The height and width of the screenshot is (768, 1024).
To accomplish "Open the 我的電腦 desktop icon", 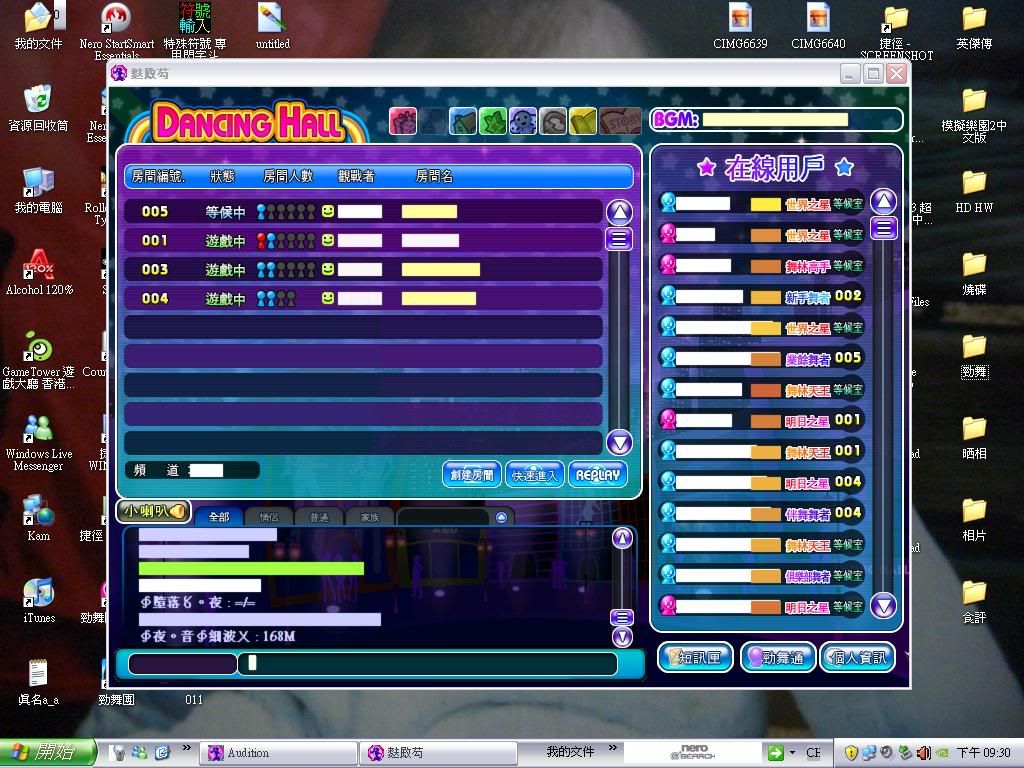I will pyautogui.click(x=38, y=191).
